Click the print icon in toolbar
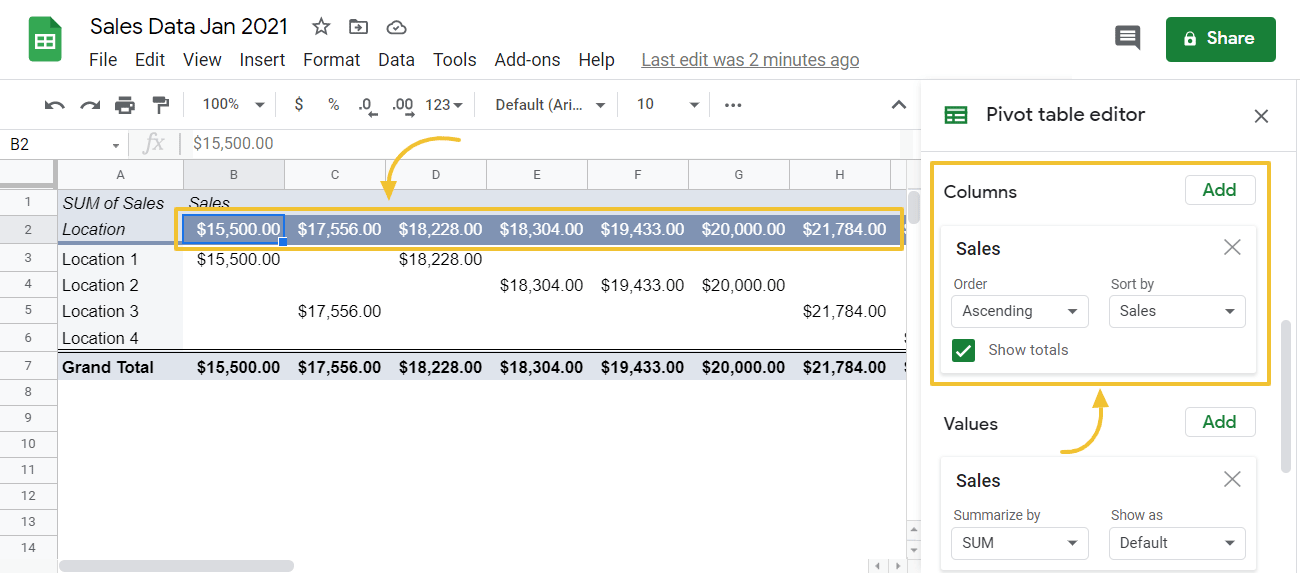Screen dimensions: 1300x573 pos(125,105)
